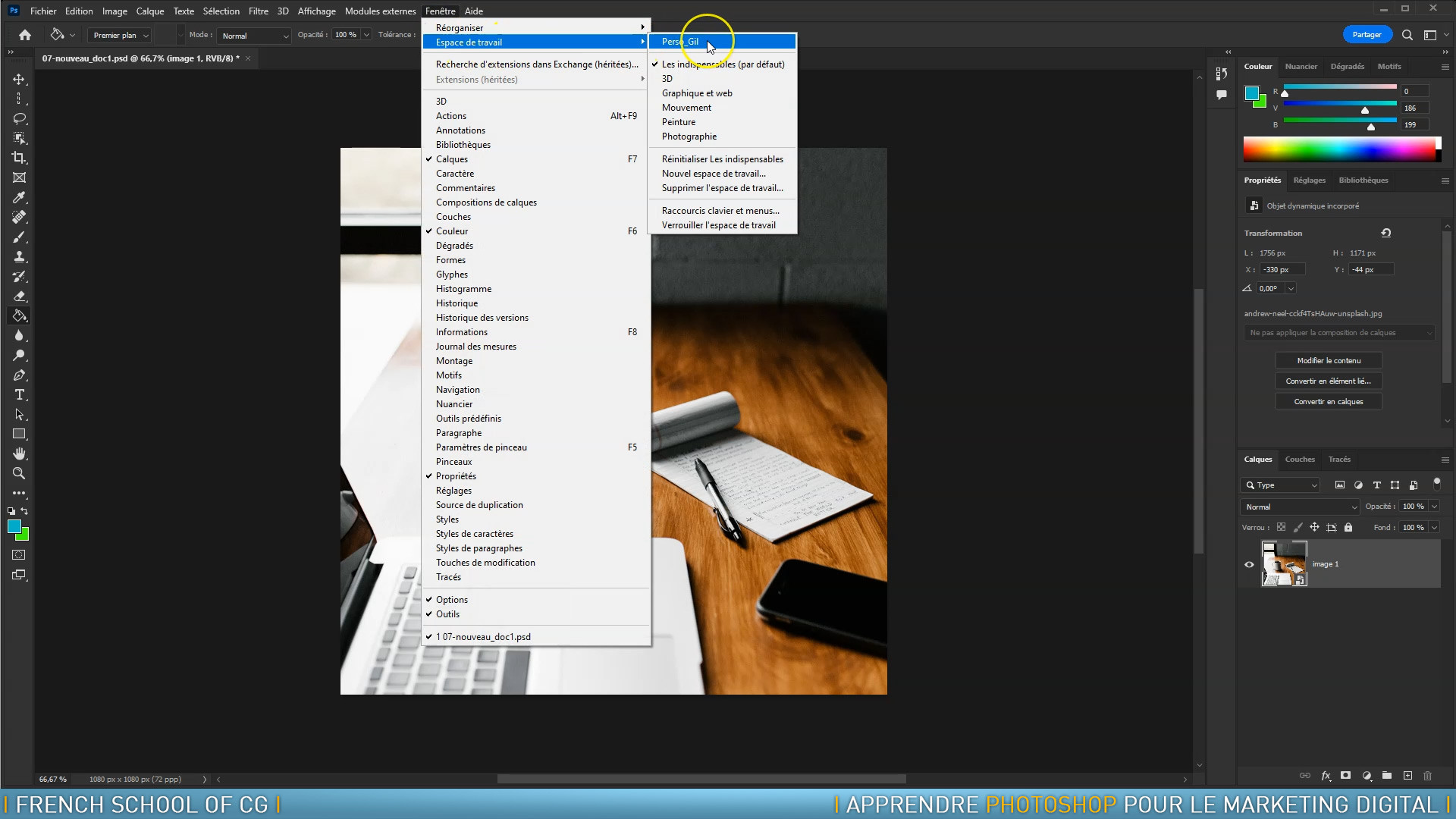Select the Paint Bucket tool in the toolbar
The width and height of the screenshot is (1456, 819).
click(x=19, y=315)
